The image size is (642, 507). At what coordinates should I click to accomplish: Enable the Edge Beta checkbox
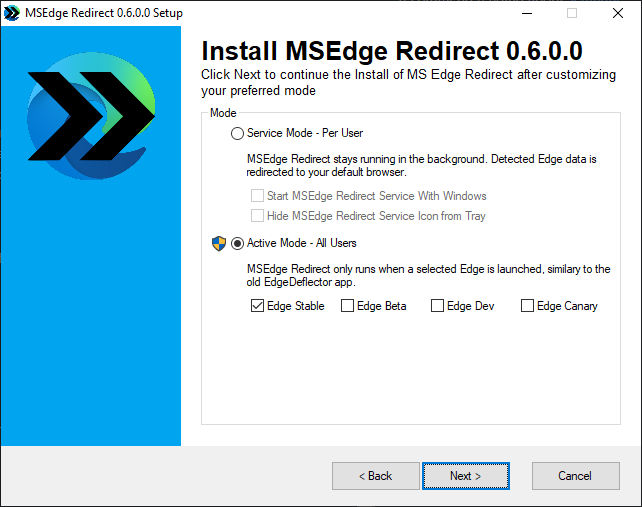347,306
